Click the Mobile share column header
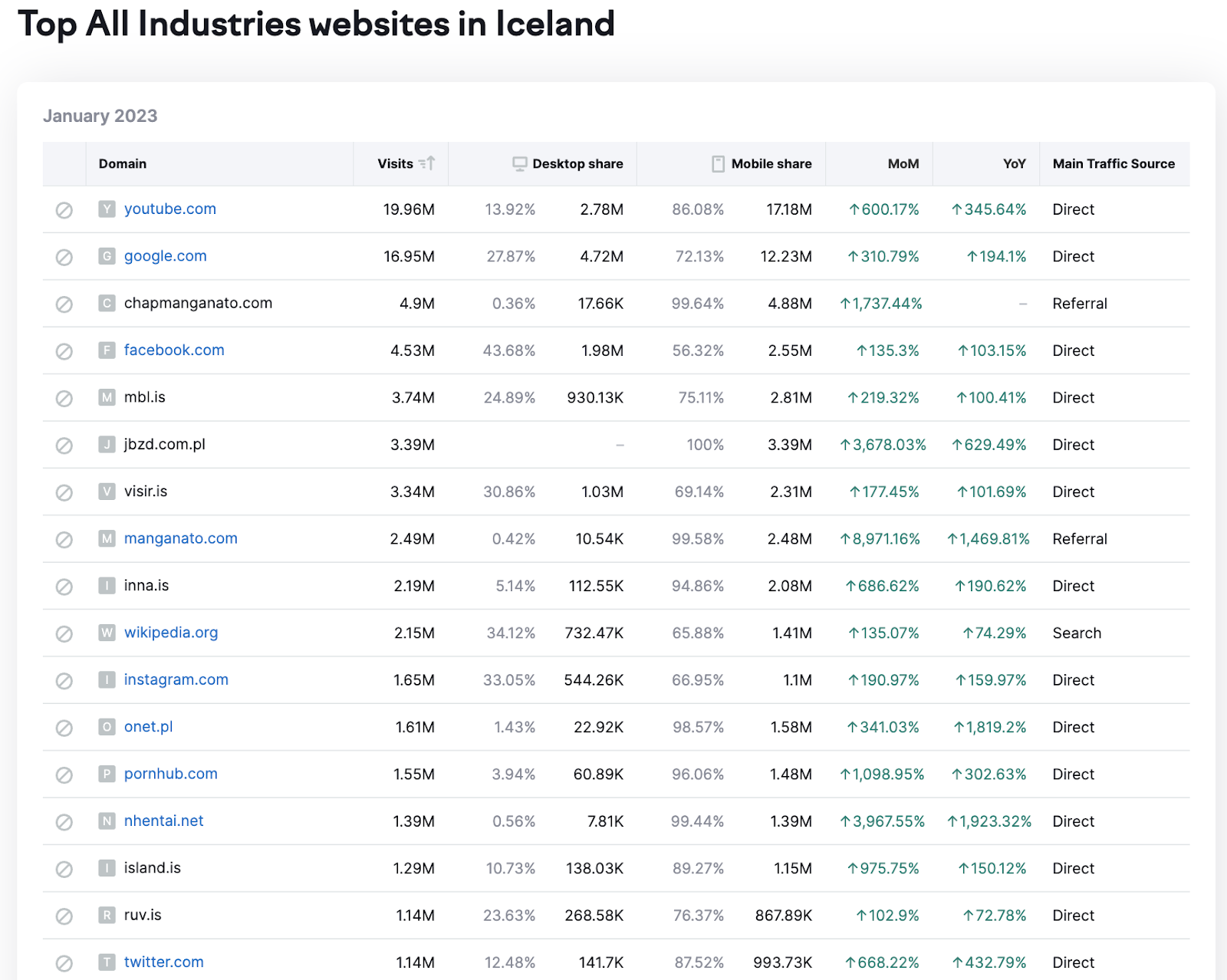This screenshot has width=1227, height=980. click(771, 164)
